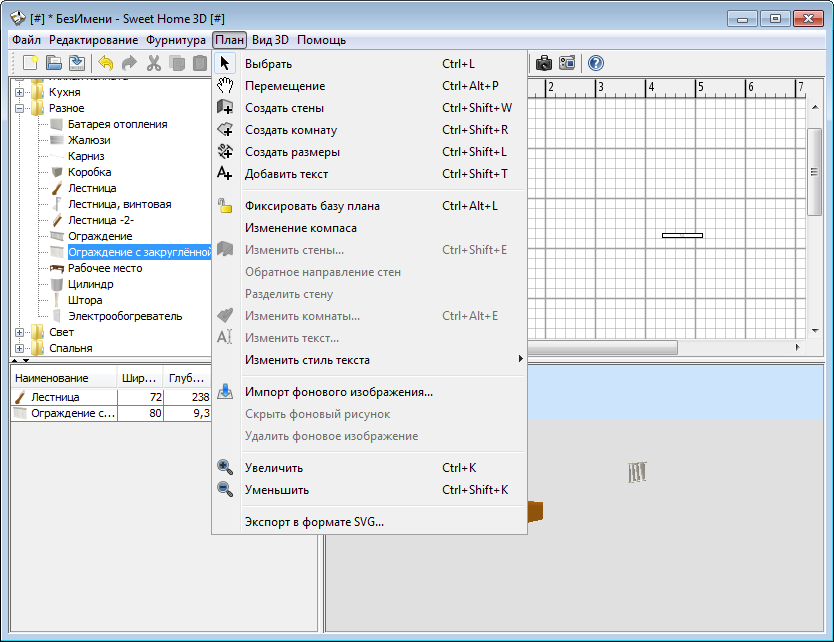The height and width of the screenshot is (642, 834).
Task: Click the hand icon beside Перемещение
Action: [225, 85]
